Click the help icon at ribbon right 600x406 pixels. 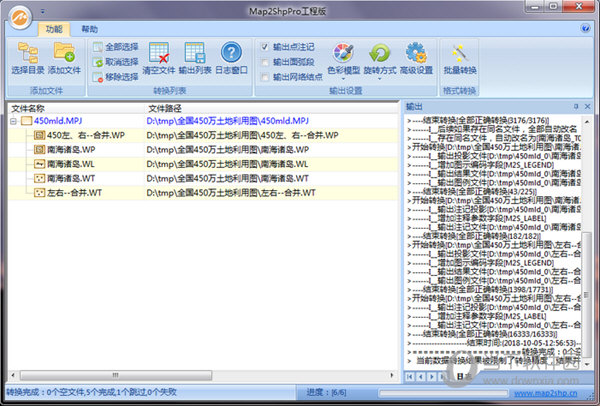tap(585, 28)
